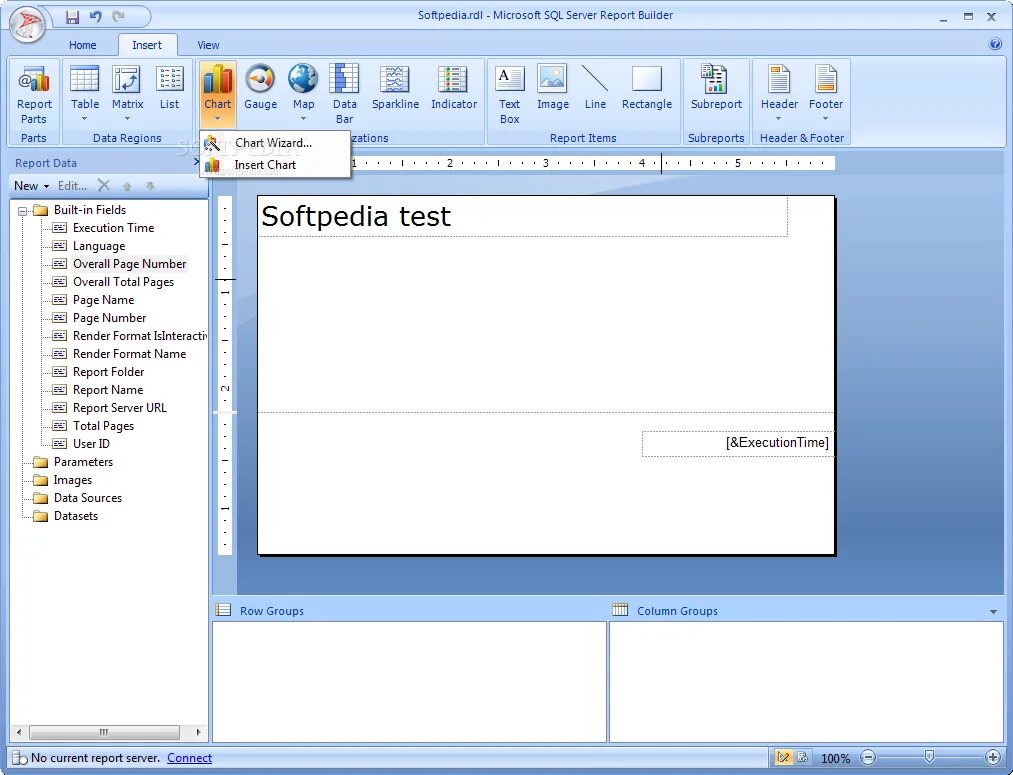Select the Render Format Name field
Image resolution: width=1013 pixels, height=775 pixels.
click(129, 354)
